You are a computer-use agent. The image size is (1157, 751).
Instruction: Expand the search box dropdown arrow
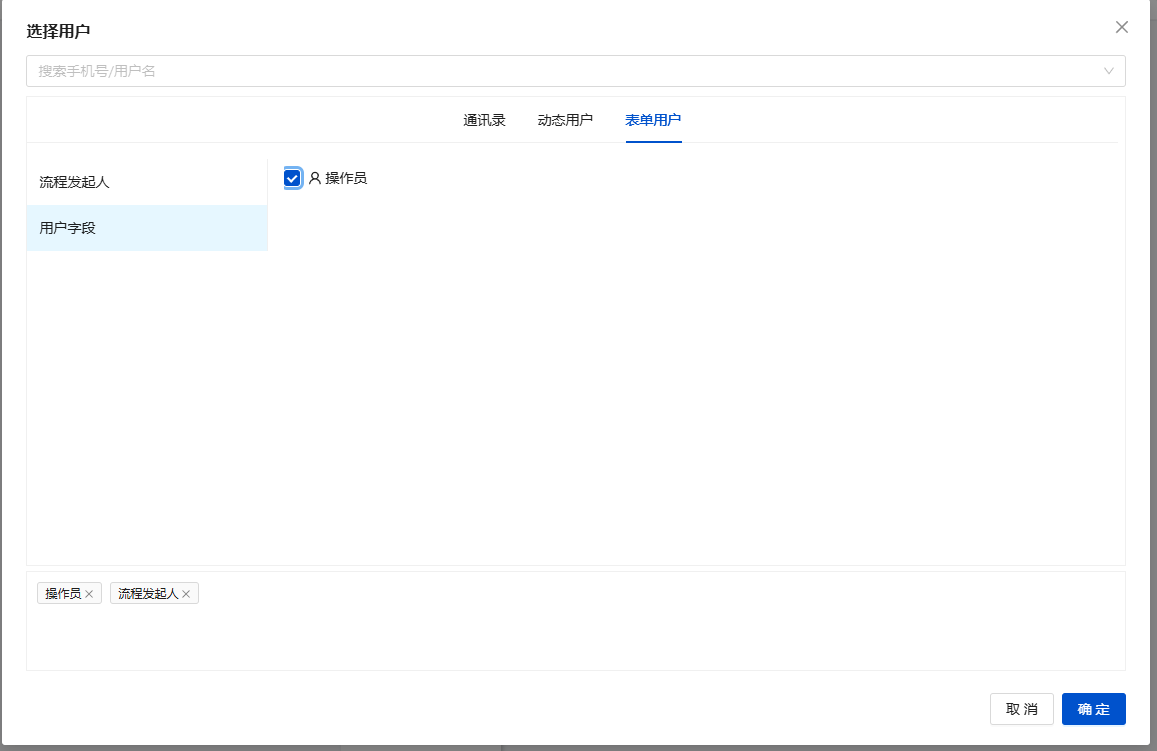(1108, 71)
